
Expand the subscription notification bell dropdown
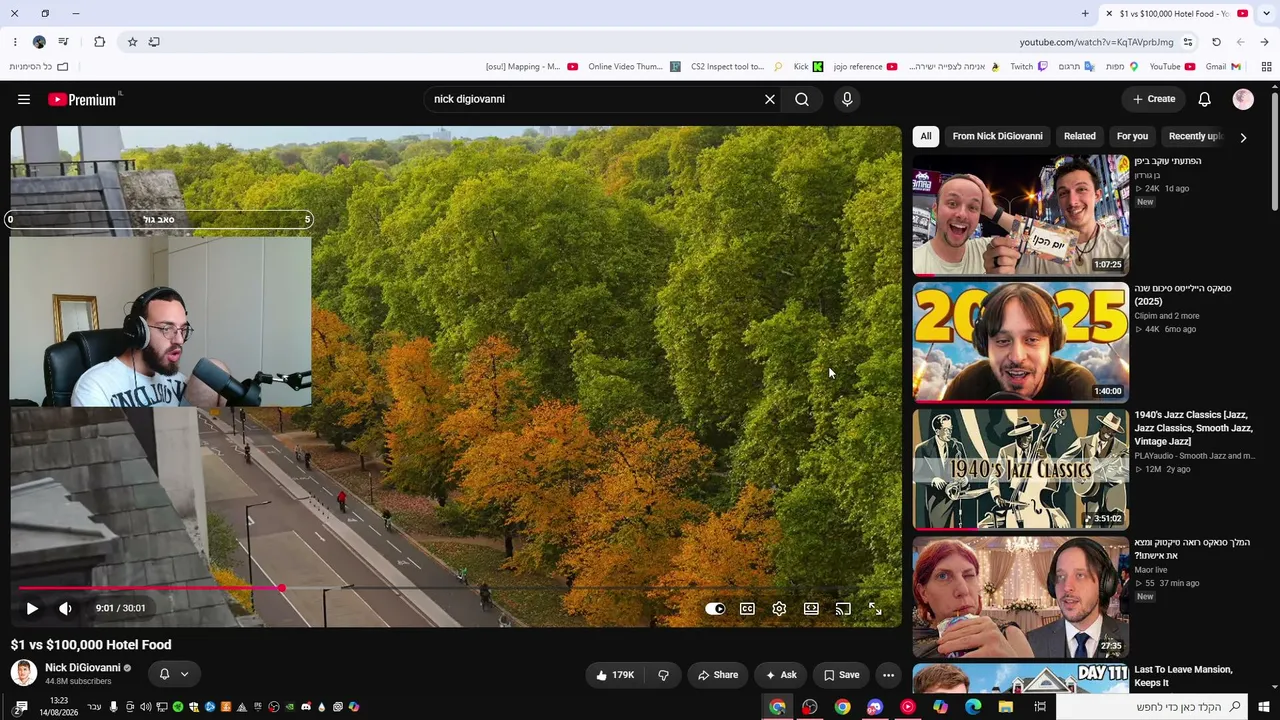coord(174,674)
